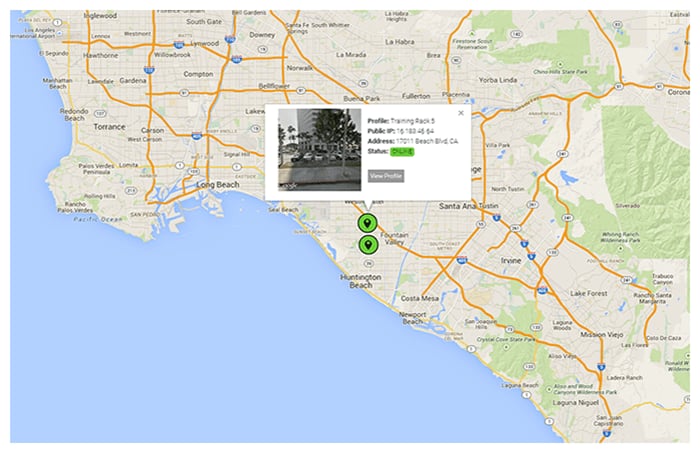Click the 'Norwalk' map label
The image size is (700, 453).
click(x=300, y=68)
